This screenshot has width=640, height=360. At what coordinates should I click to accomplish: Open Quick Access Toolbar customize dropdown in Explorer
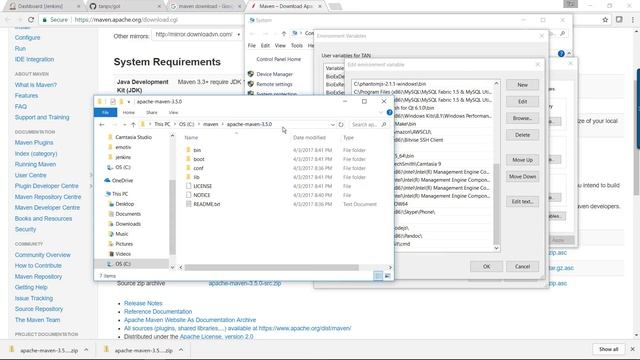click(129, 102)
